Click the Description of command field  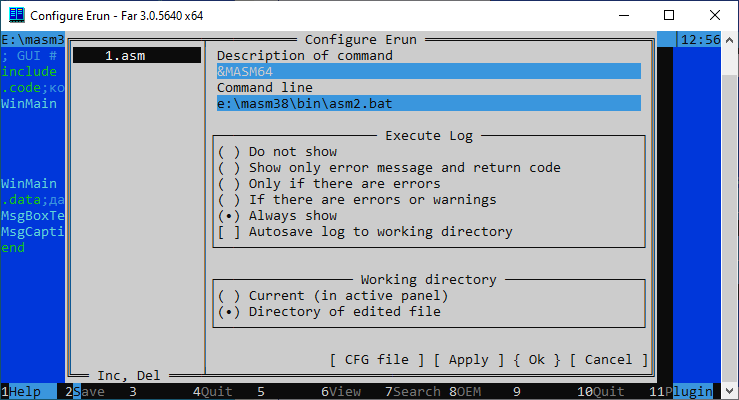(428, 72)
